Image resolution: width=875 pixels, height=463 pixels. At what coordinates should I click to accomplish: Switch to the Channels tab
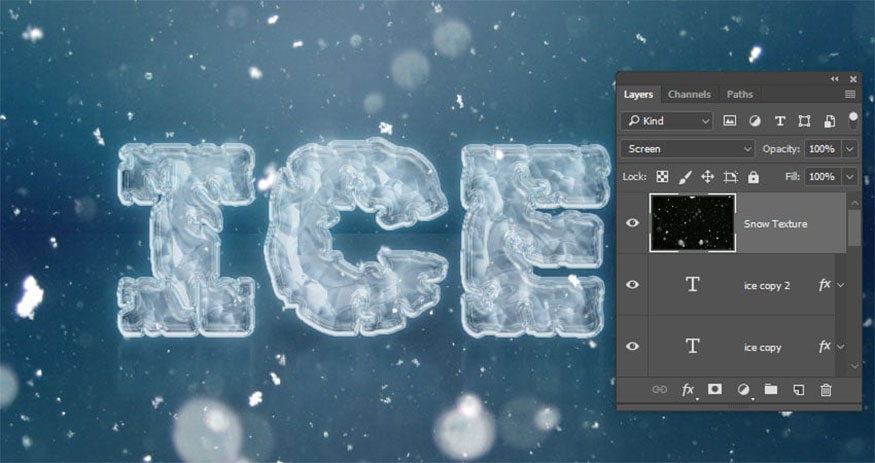pyautogui.click(x=689, y=94)
